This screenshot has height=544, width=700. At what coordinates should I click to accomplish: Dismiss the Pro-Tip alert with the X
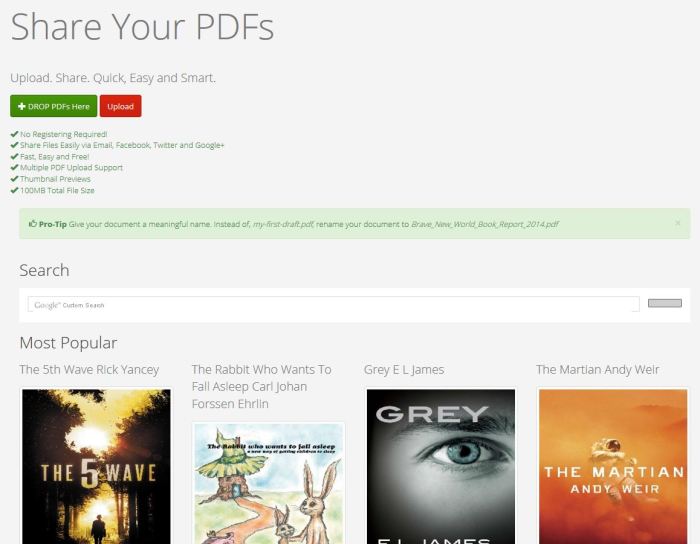click(x=677, y=223)
